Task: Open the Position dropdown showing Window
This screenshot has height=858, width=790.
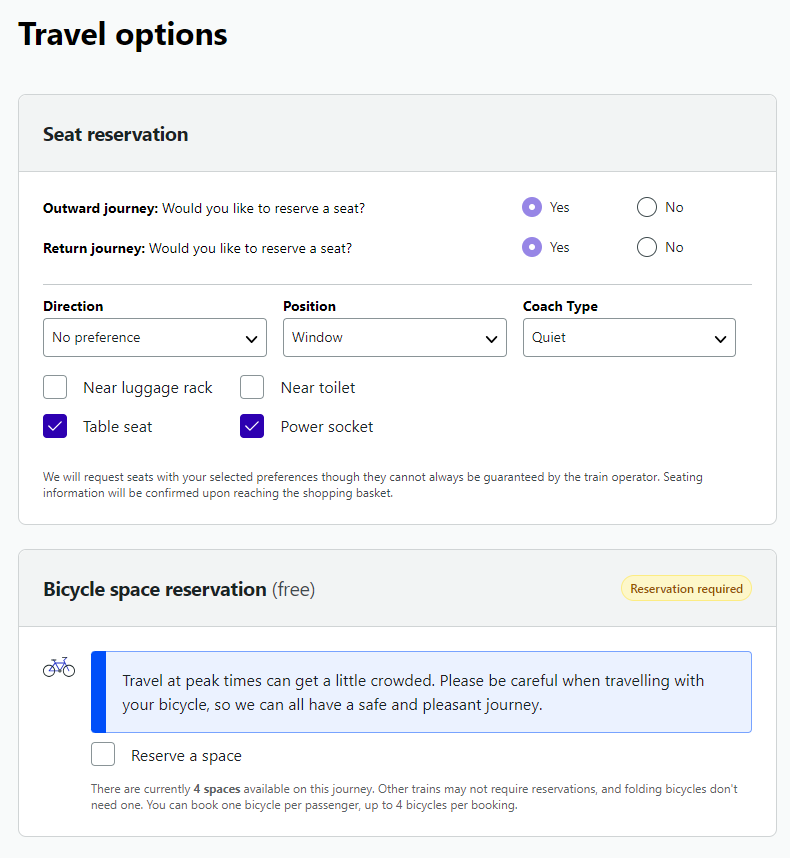Action: [x=394, y=338]
